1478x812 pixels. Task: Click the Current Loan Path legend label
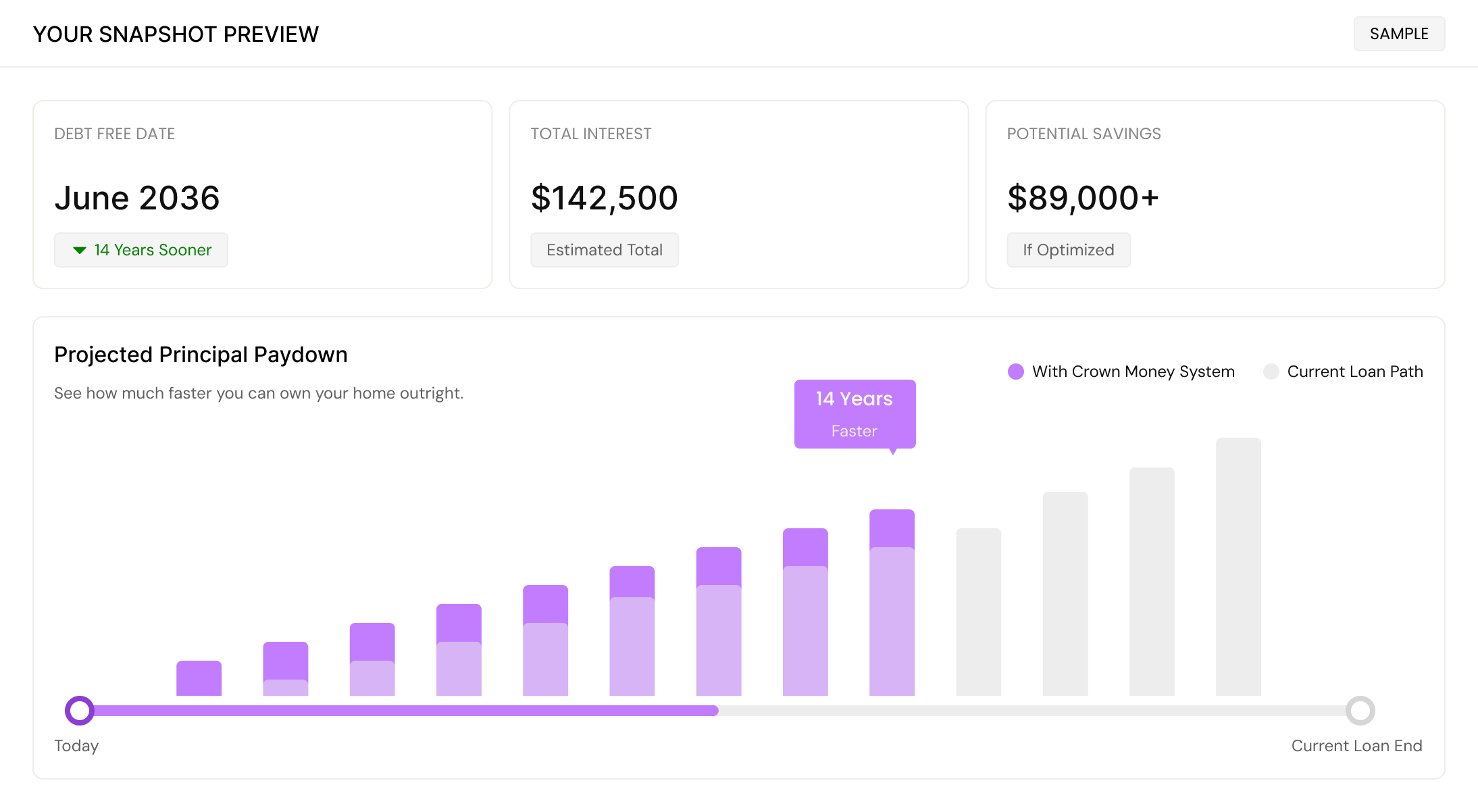pos(1355,372)
